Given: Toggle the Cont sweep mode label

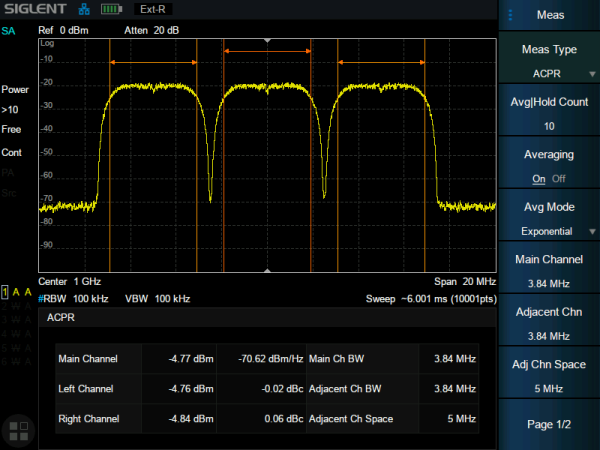Looking at the screenshot, I should [x=11, y=153].
